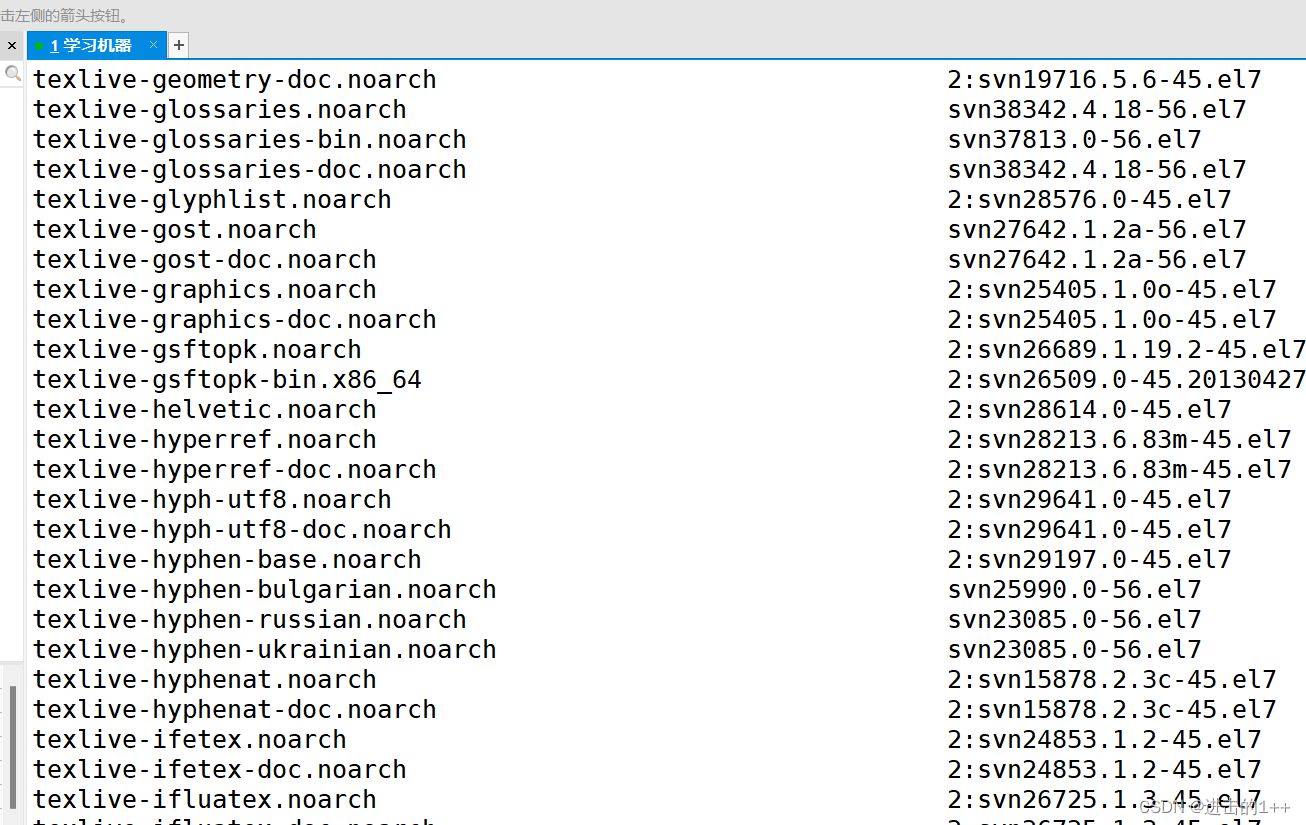The image size is (1306, 825).
Task: Click version of texlive-hyphen-russian.noarch row
Action: [1075, 620]
